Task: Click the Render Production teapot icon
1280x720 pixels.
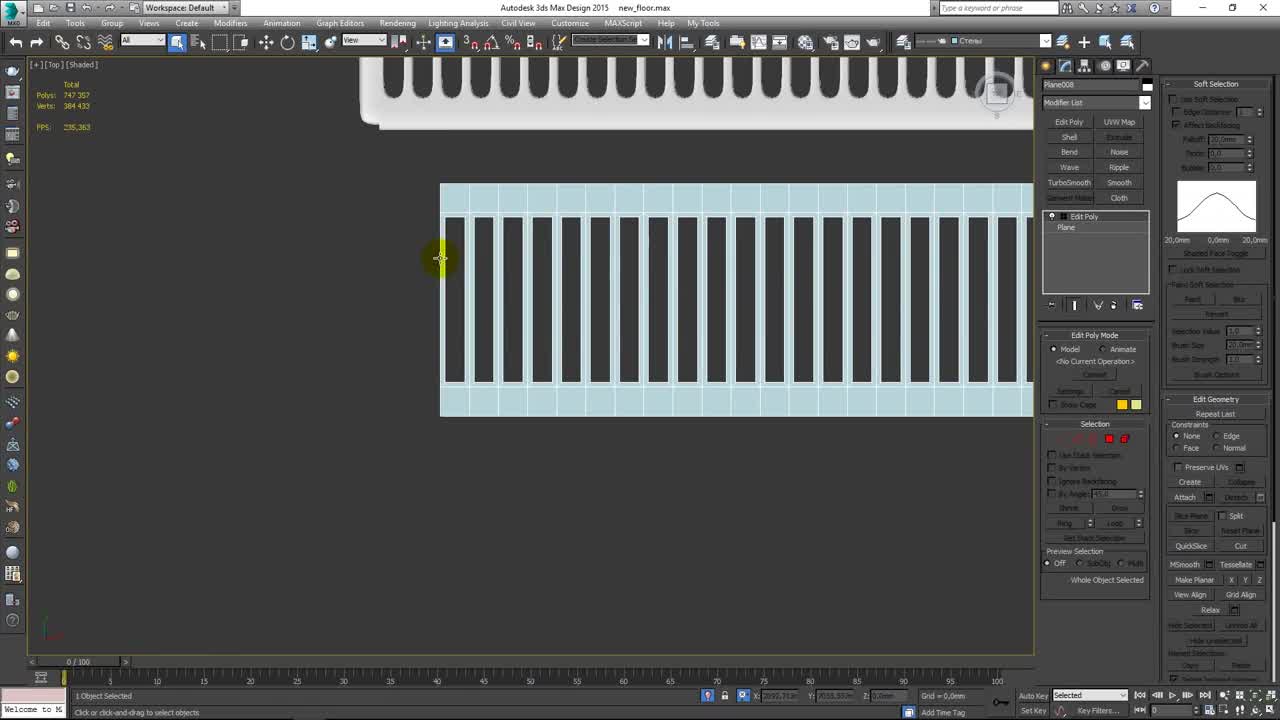Action: pyautogui.click(x=875, y=42)
